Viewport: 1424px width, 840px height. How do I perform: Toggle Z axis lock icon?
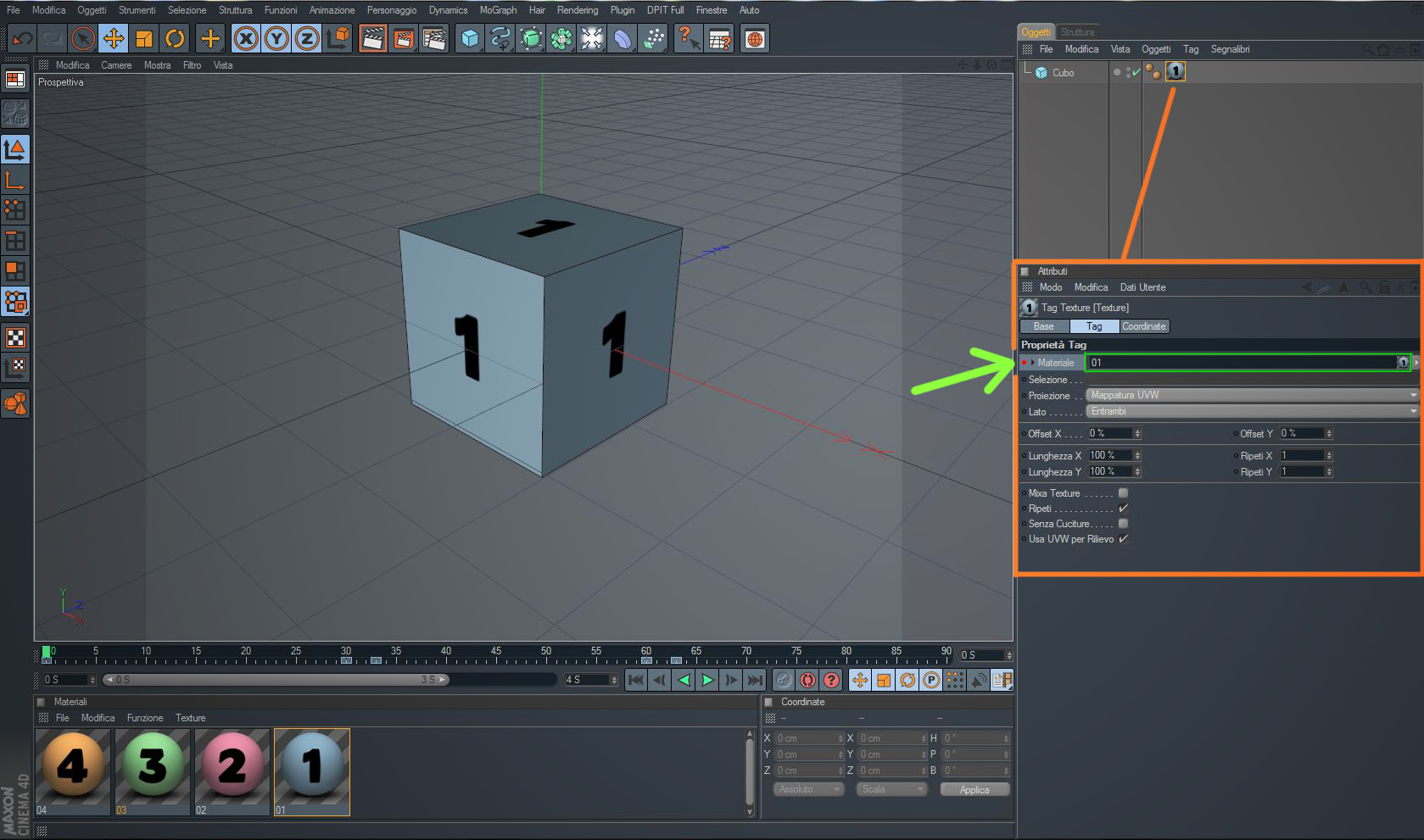[307, 39]
